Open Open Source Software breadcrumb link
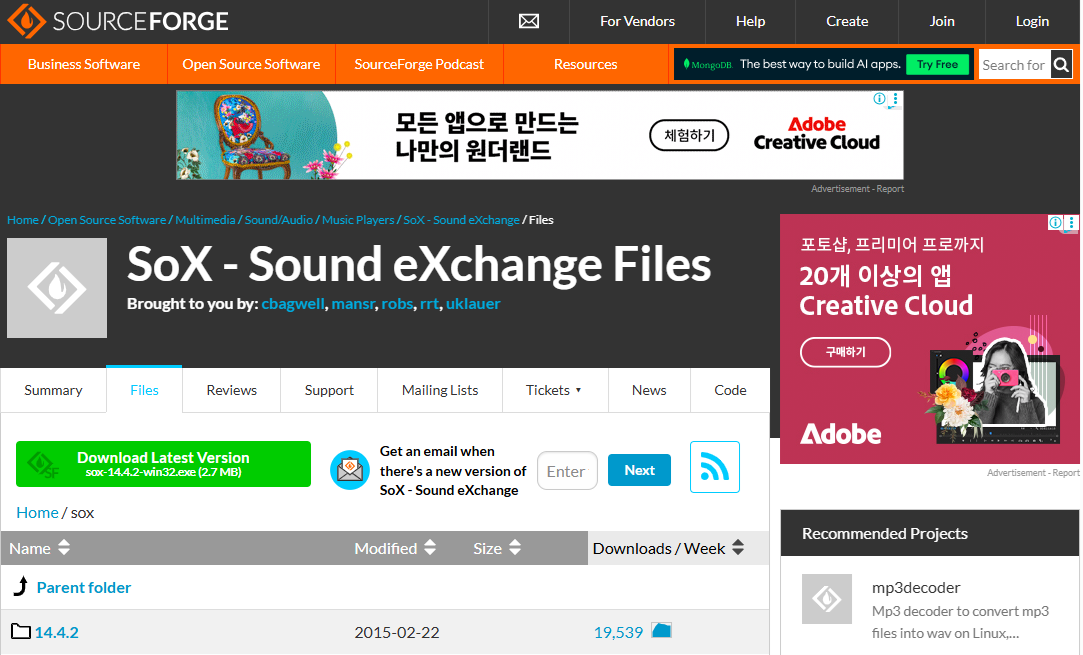This screenshot has width=1083, height=655. tap(107, 220)
